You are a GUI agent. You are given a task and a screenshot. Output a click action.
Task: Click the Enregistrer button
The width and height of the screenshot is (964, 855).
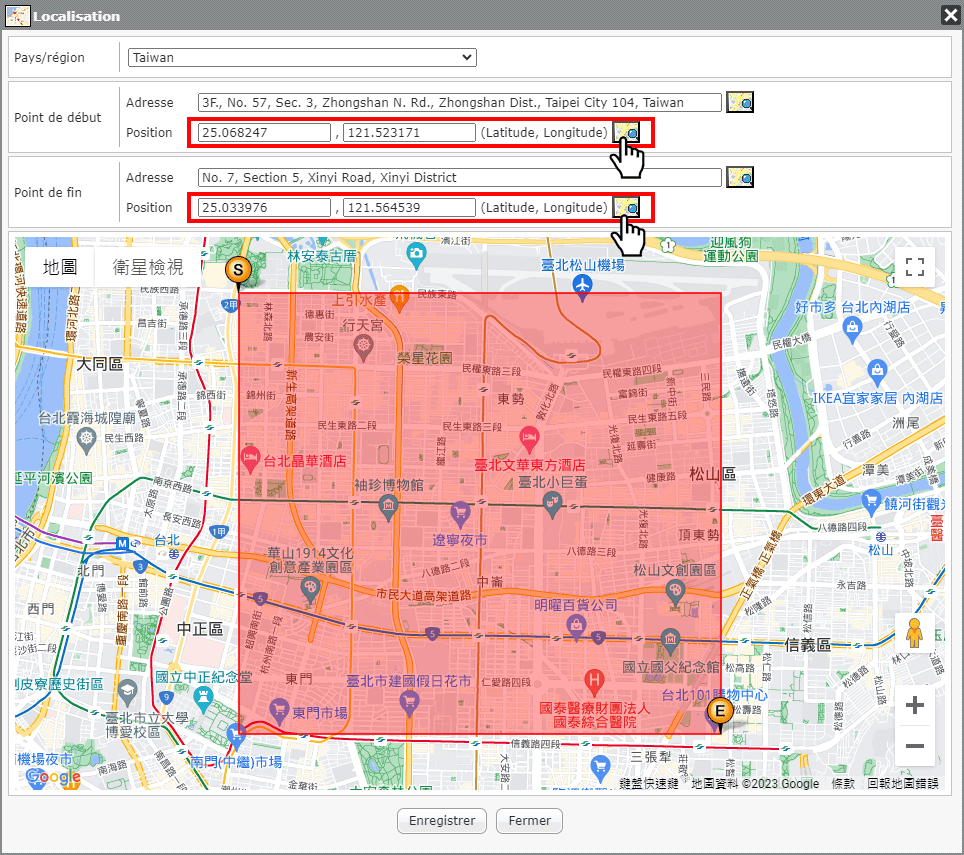tap(442, 821)
